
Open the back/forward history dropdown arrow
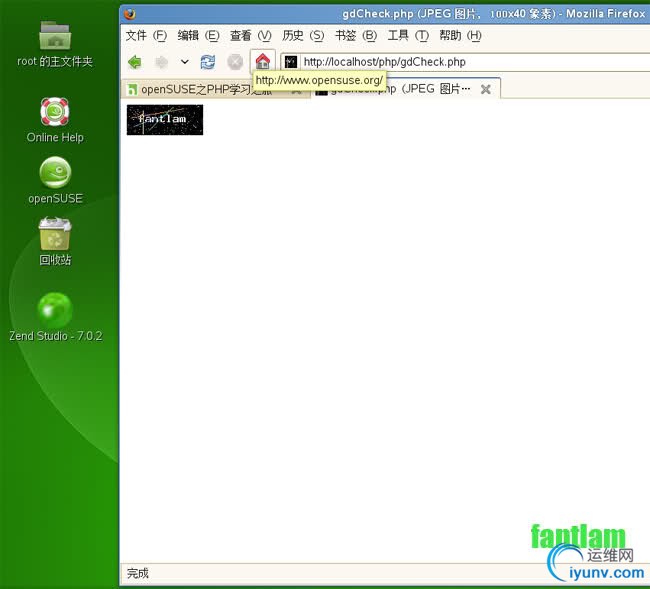pyautogui.click(x=184, y=62)
